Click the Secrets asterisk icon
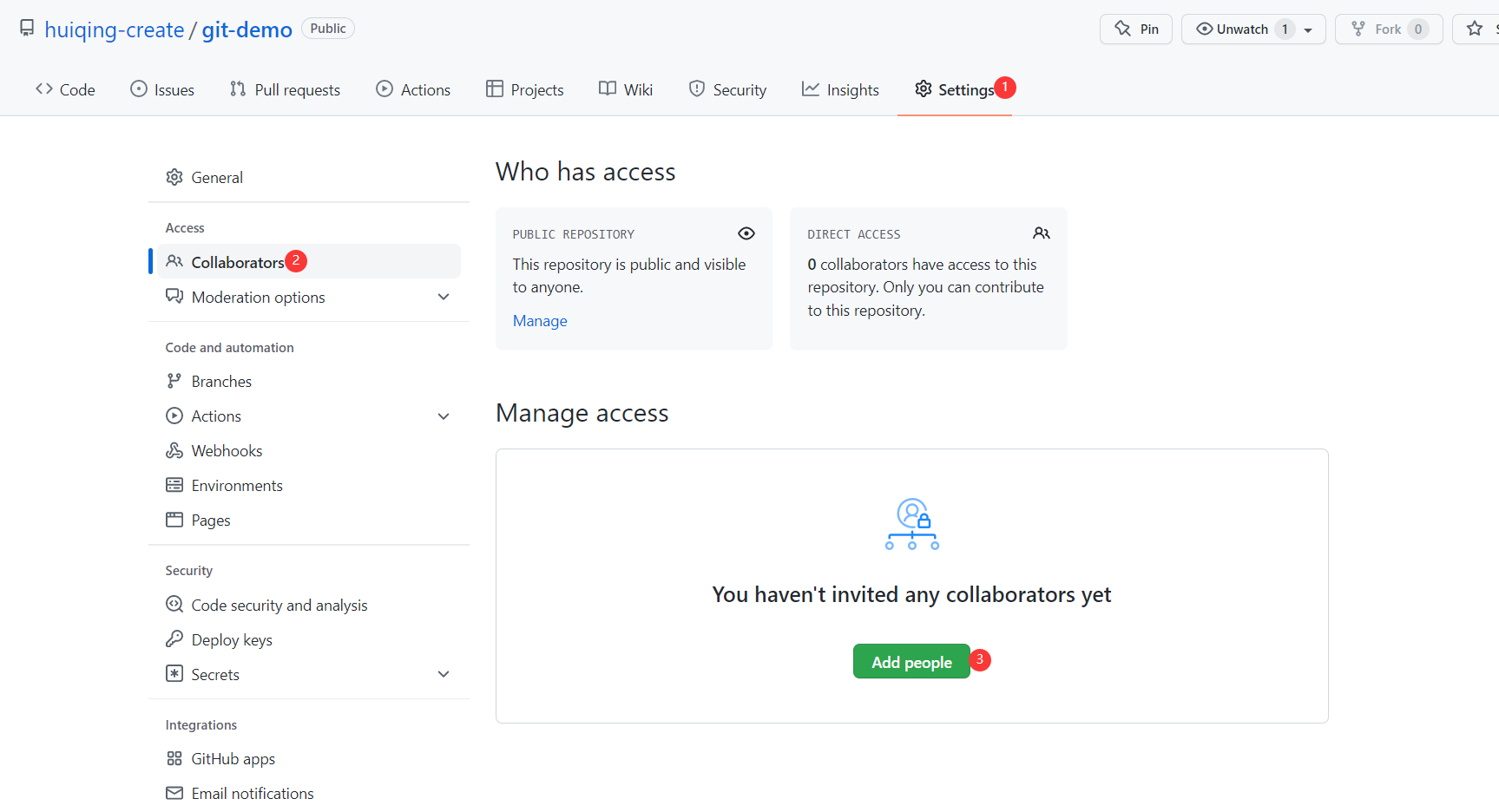This screenshot has height=812, width=1499. coord(174,673)
